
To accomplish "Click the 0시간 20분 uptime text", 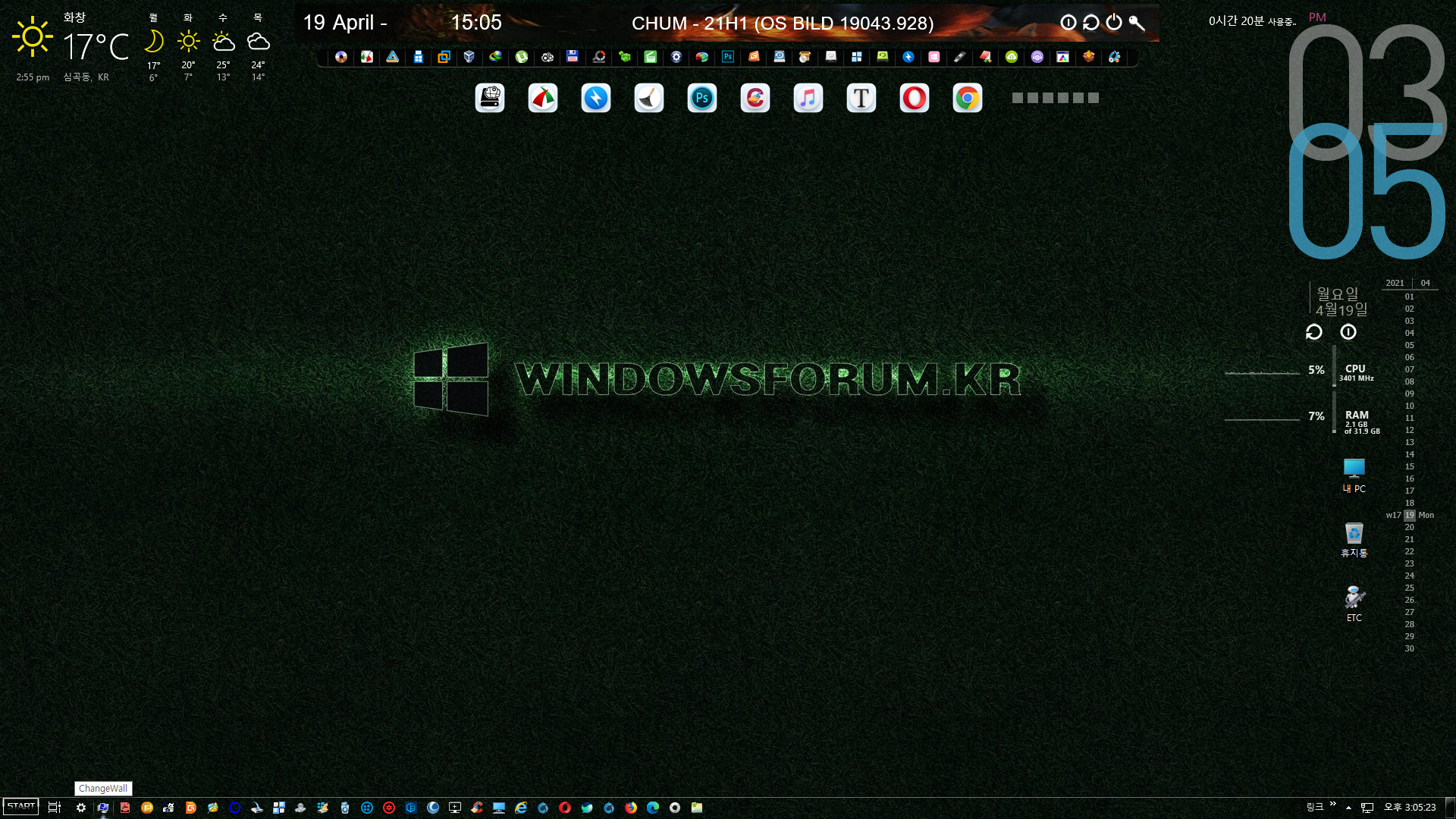I will click(x=1252, y=21).
